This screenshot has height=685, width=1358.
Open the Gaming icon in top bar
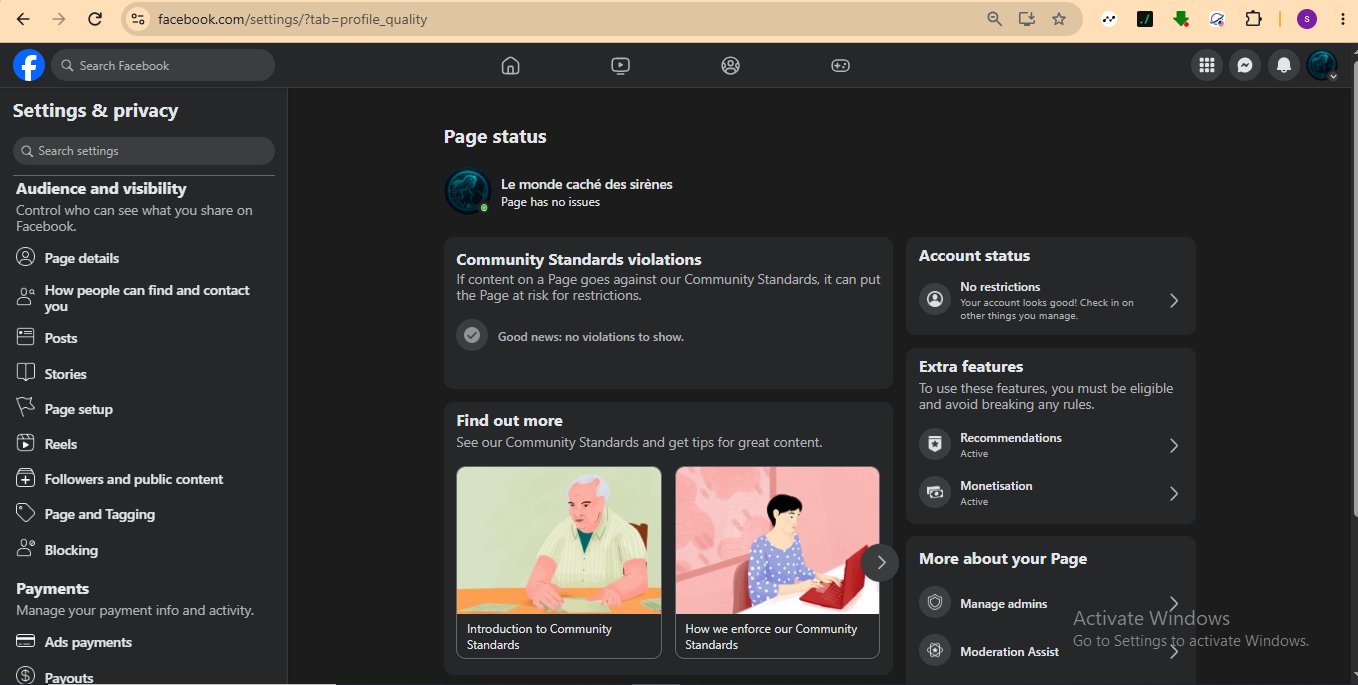[840, 66]
